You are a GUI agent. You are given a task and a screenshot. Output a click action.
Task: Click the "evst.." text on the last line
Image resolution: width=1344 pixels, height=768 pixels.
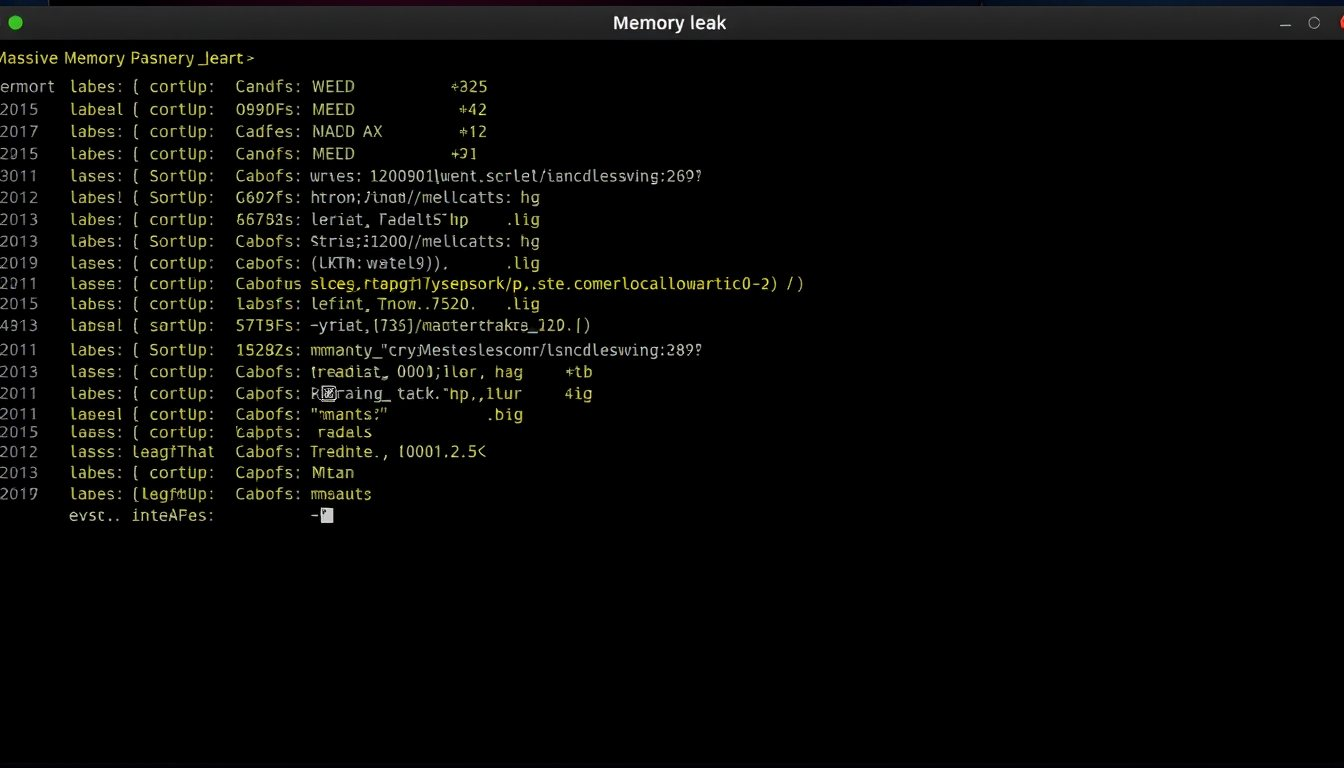(95, 516)
